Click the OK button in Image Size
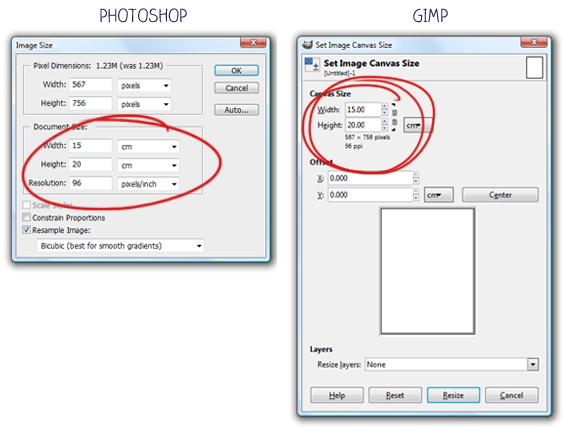Viewport: 565px width, 441px height. pos(236,71)
